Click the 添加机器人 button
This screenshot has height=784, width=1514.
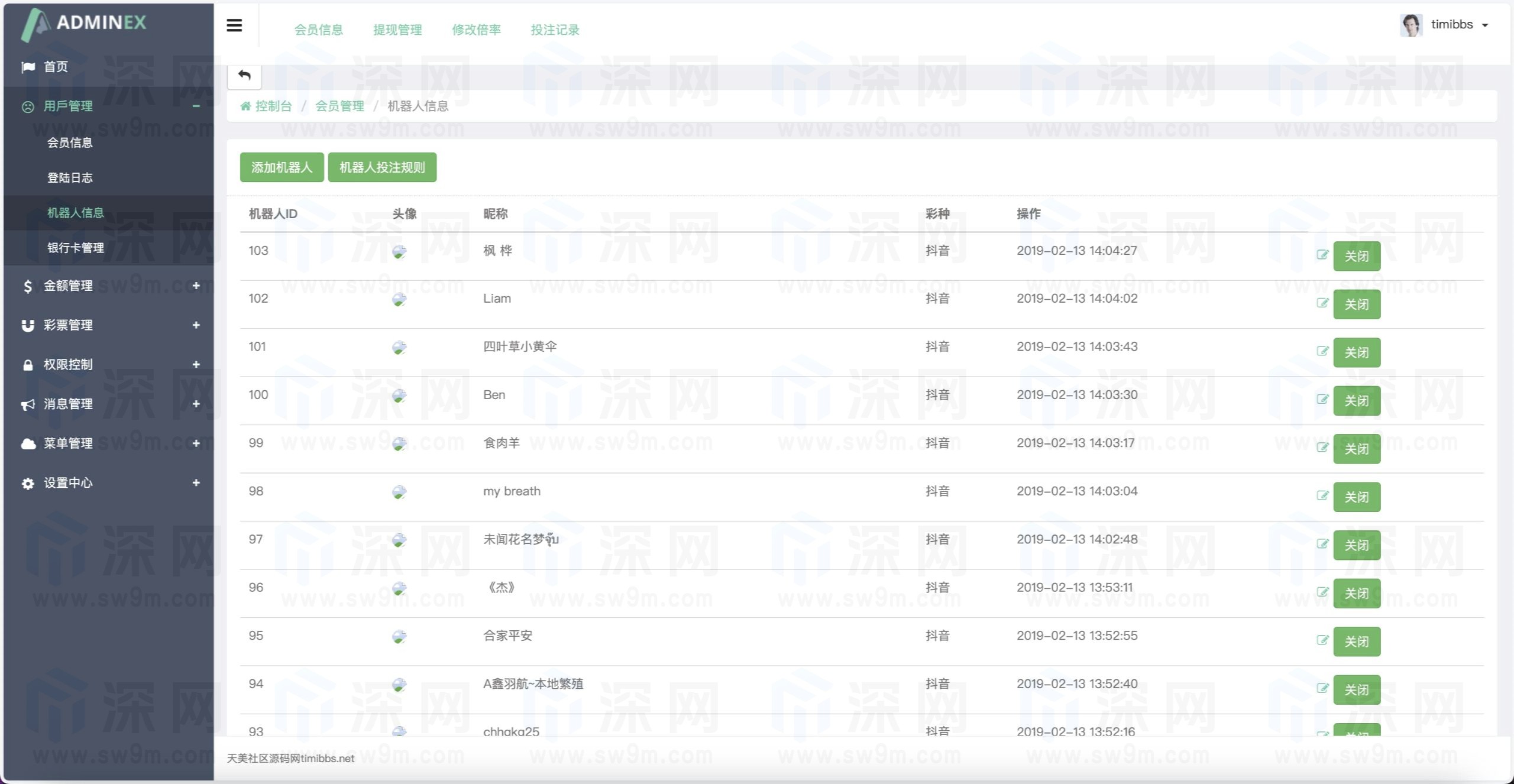point(282,167)
